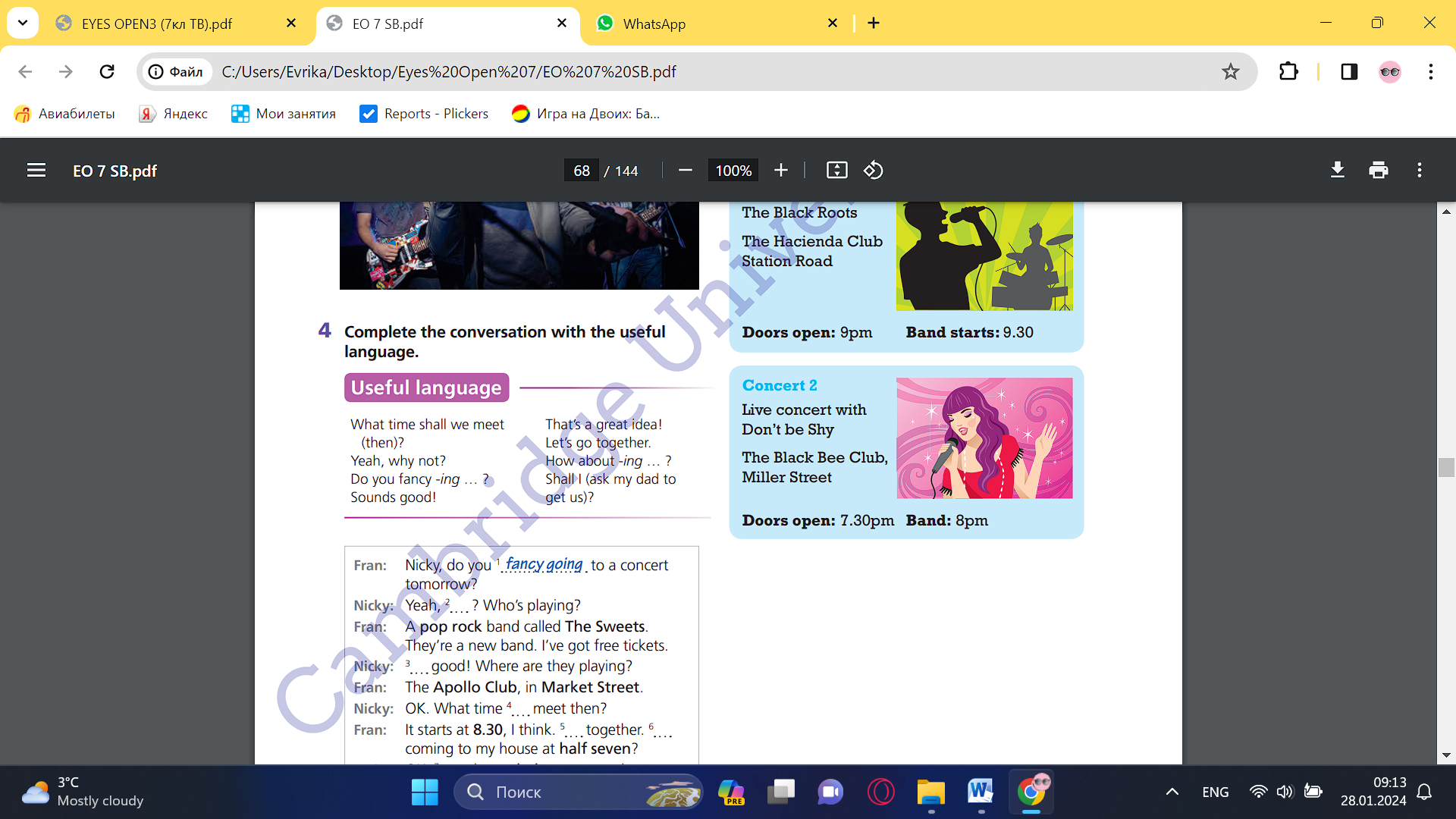Zoom in on the PDF

click(x=781, y=171)
